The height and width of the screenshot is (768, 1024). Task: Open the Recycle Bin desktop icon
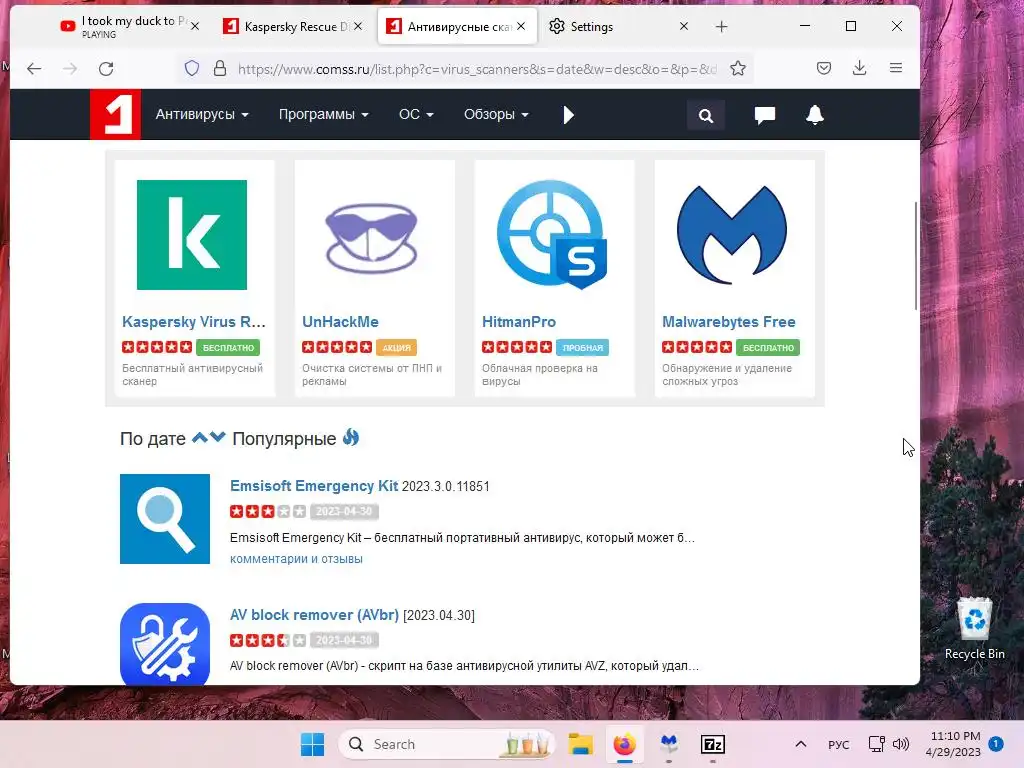tap(974, 629)
